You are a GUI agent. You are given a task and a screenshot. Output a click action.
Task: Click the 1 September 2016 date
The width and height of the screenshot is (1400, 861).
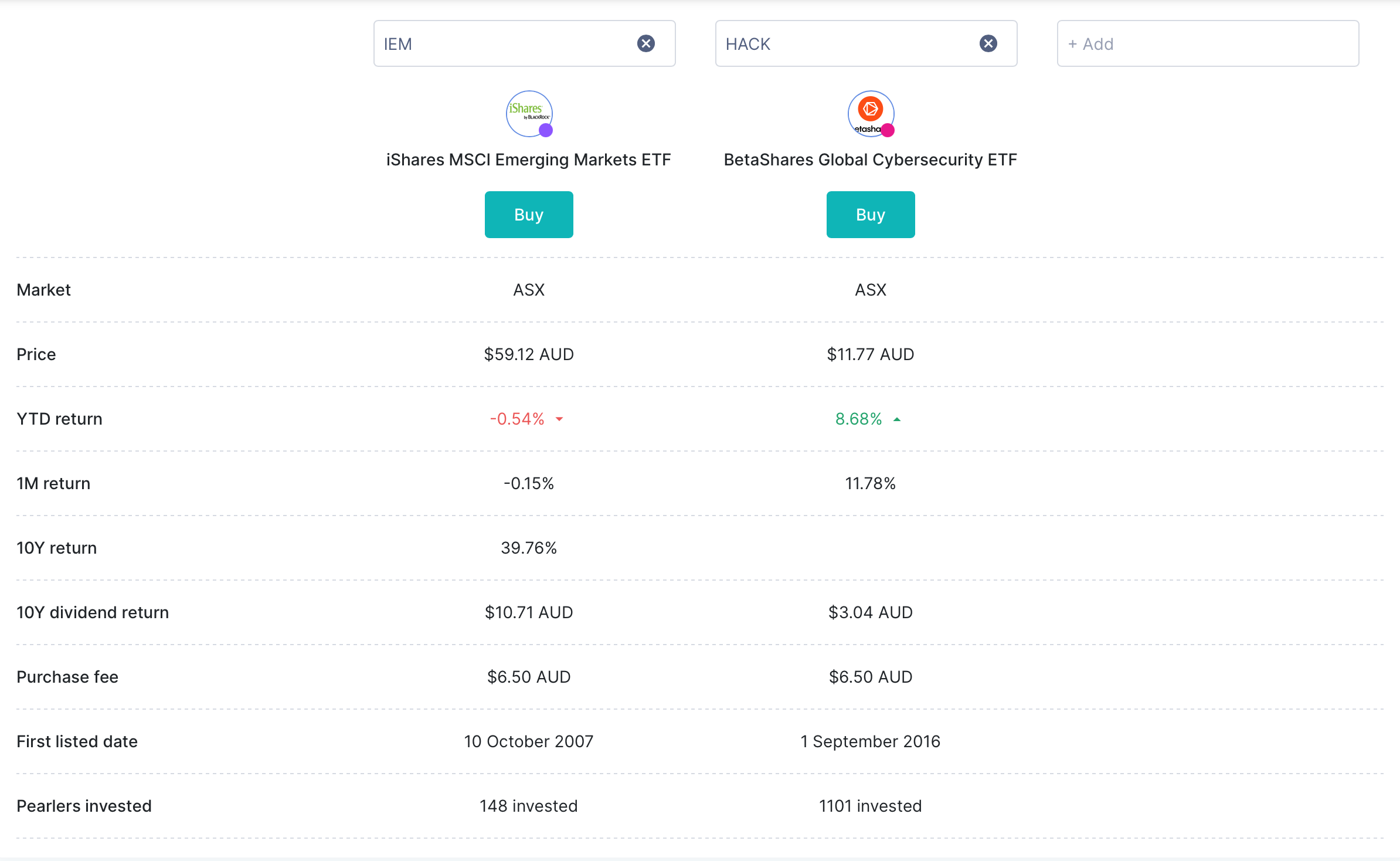(871, 741)
